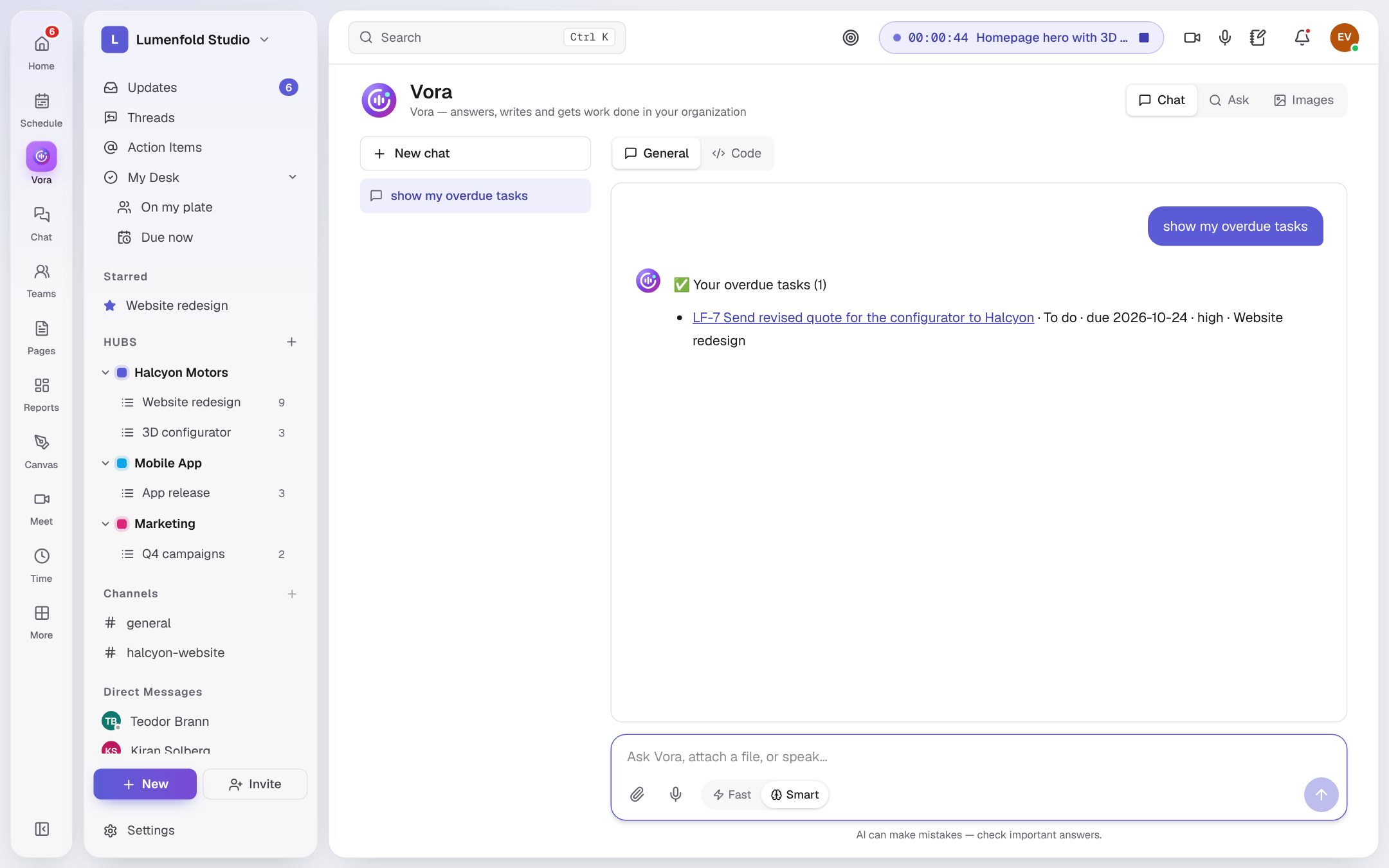Start a video call with camera icon
The height and width of the screenshot is (868, 1389).
(1192, 37)
